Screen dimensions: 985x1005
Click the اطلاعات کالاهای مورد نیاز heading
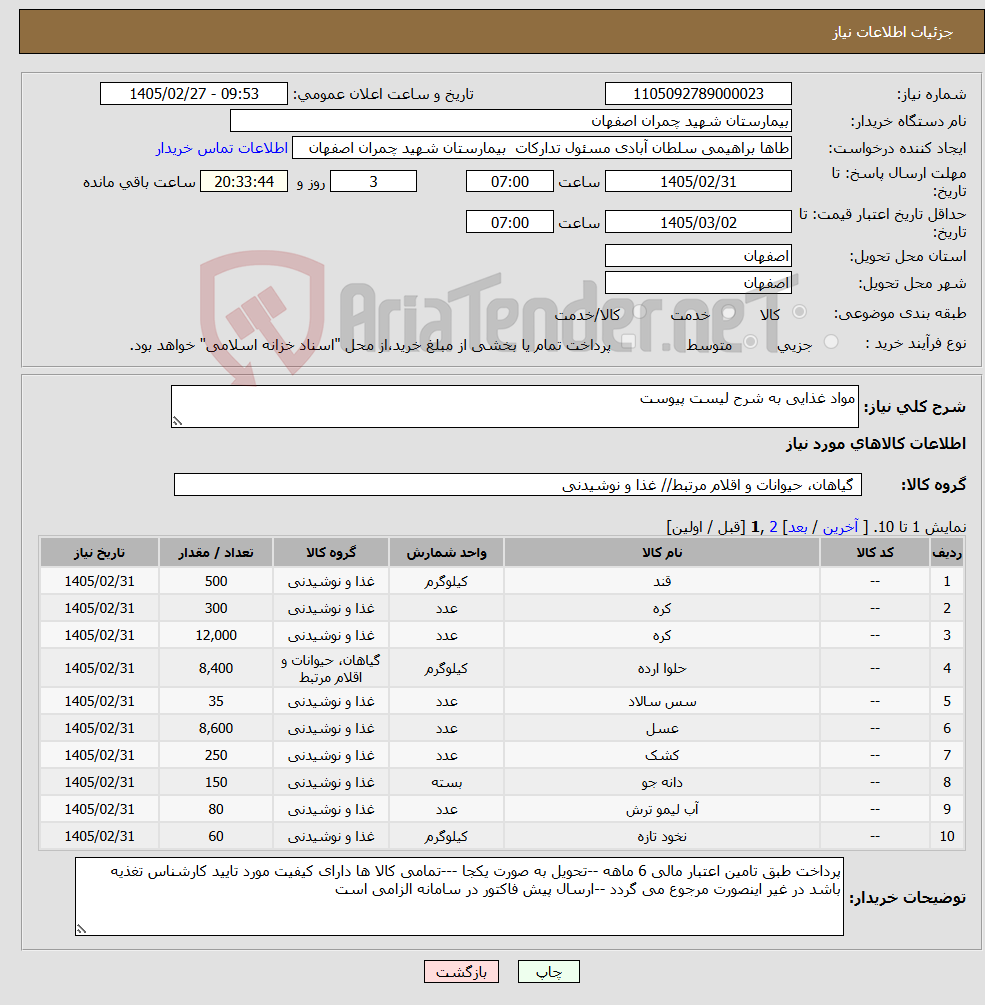pyautogui.click(x=875, y=444)
